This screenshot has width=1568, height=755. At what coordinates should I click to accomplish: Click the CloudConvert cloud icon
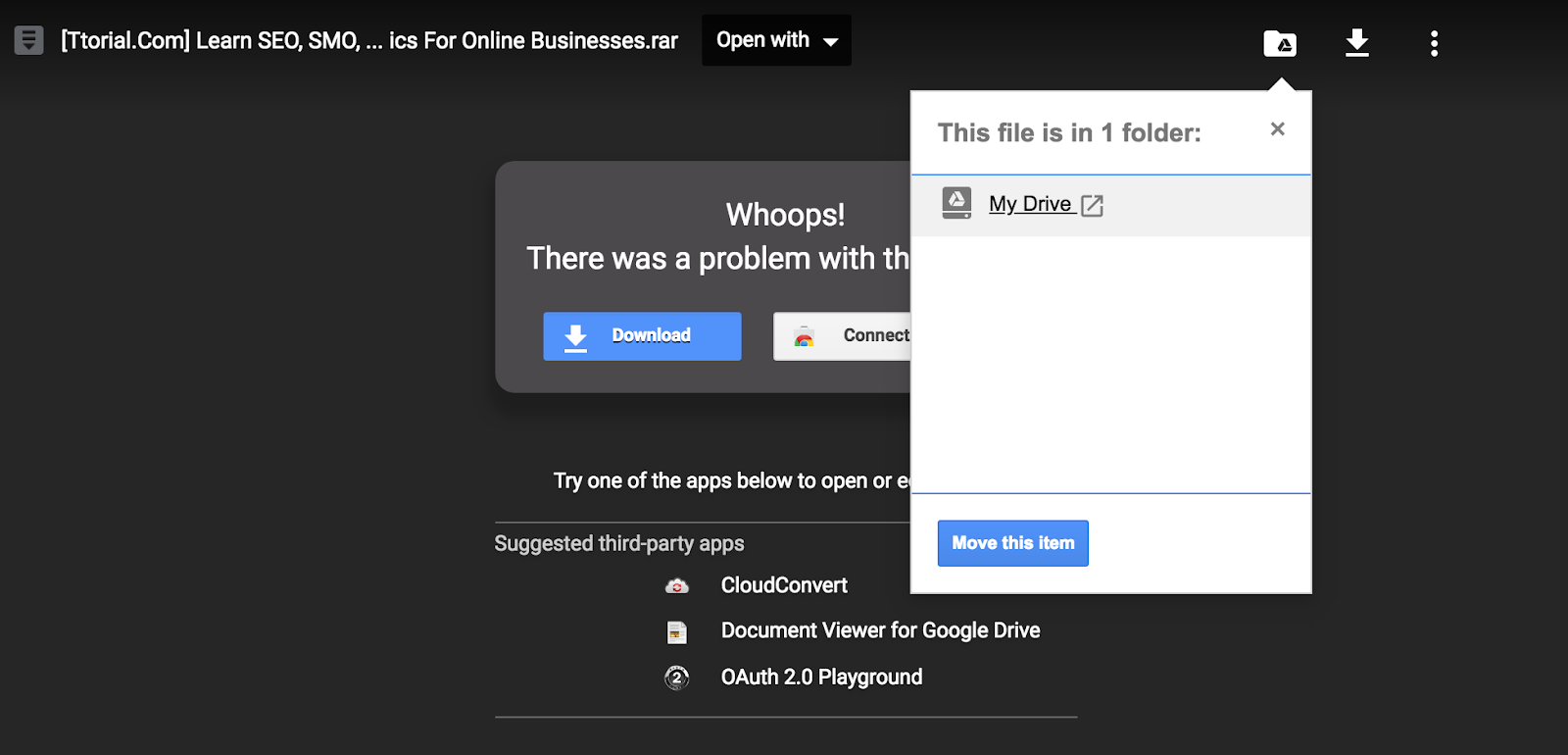(677, 586)
